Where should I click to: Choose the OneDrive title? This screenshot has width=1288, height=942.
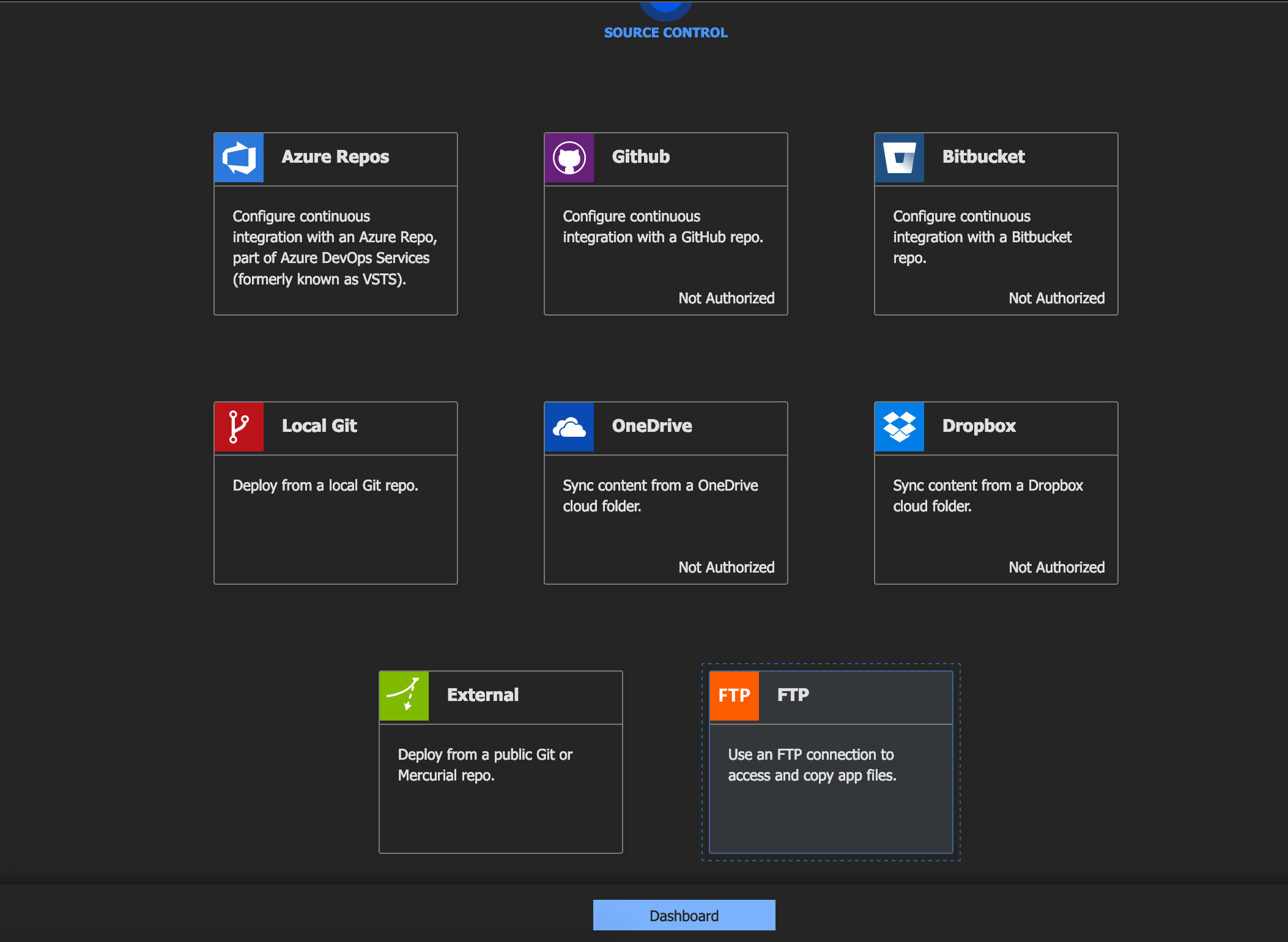click(652, 426)
